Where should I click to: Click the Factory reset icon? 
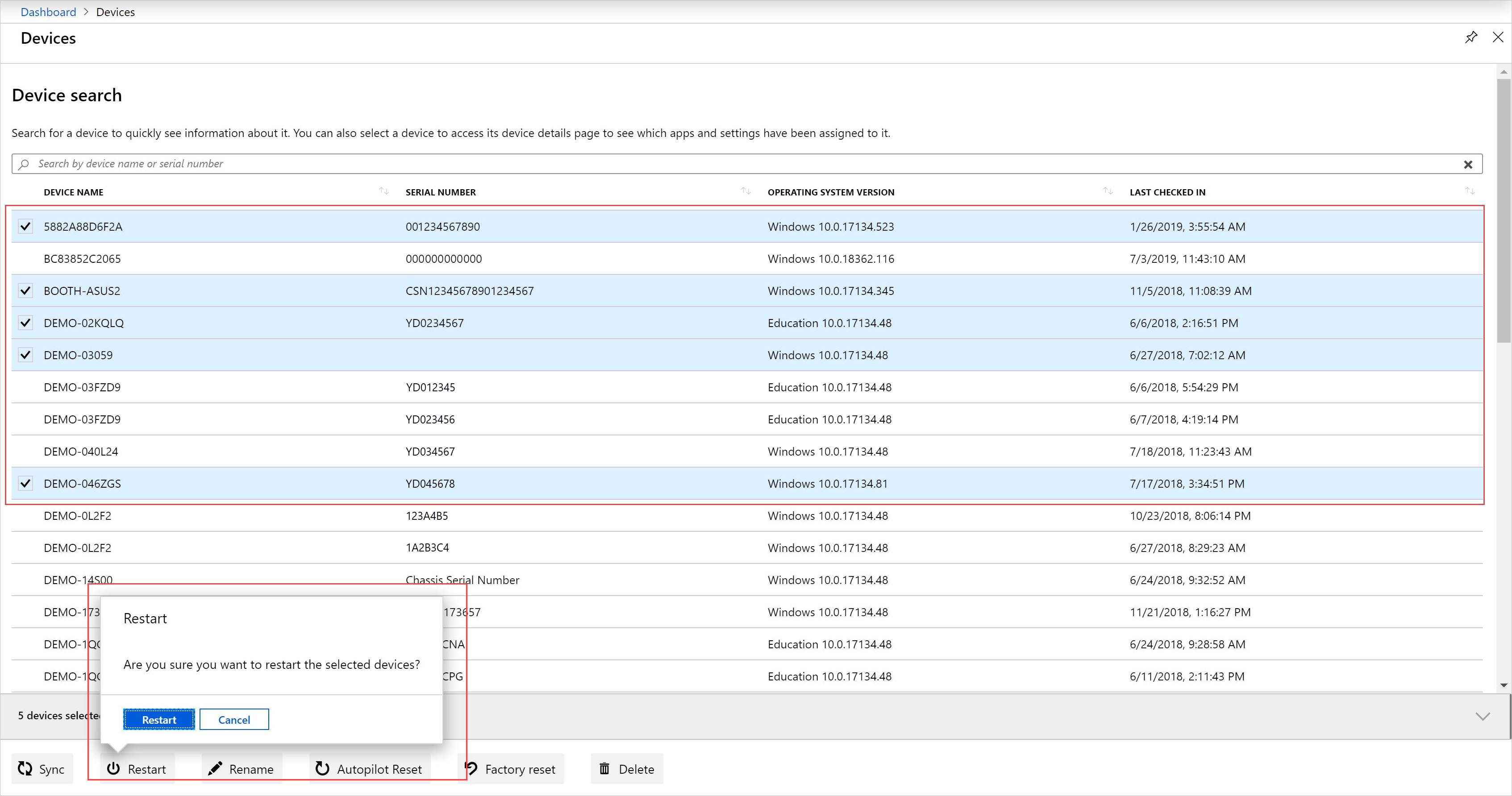click(x=471, y=768)
